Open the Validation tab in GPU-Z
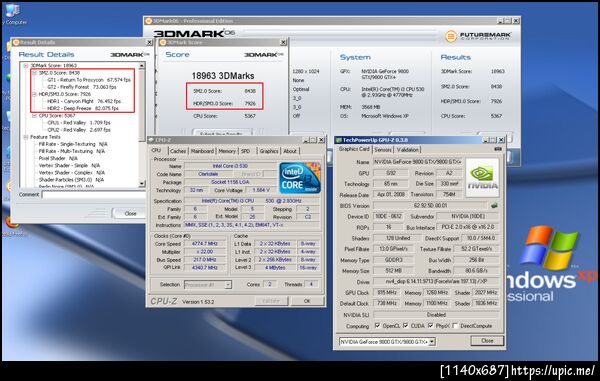The image size is (600, 381). pos(408,150)
